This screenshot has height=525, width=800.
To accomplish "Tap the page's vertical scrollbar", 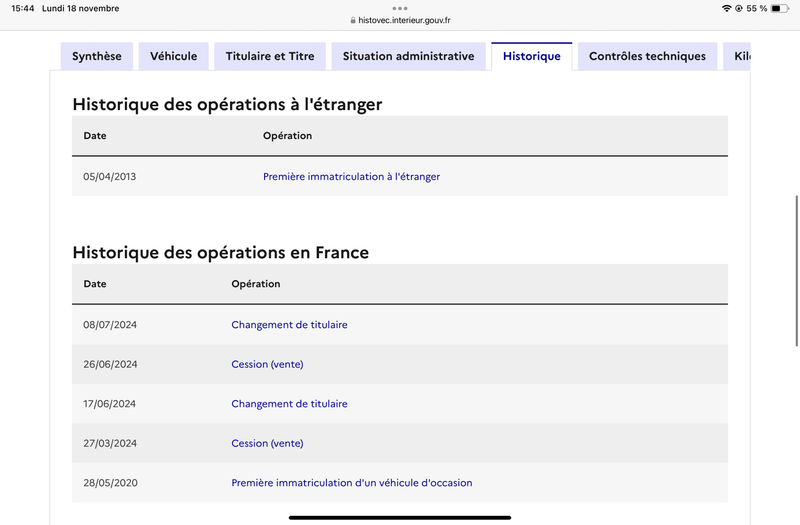I will (796, 270).
